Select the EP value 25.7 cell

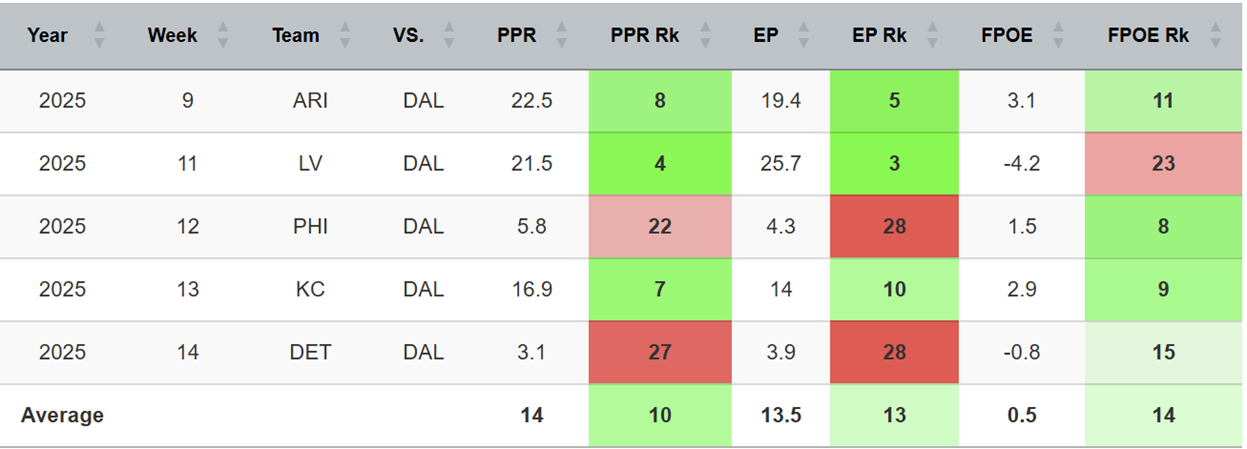(781, 163)
